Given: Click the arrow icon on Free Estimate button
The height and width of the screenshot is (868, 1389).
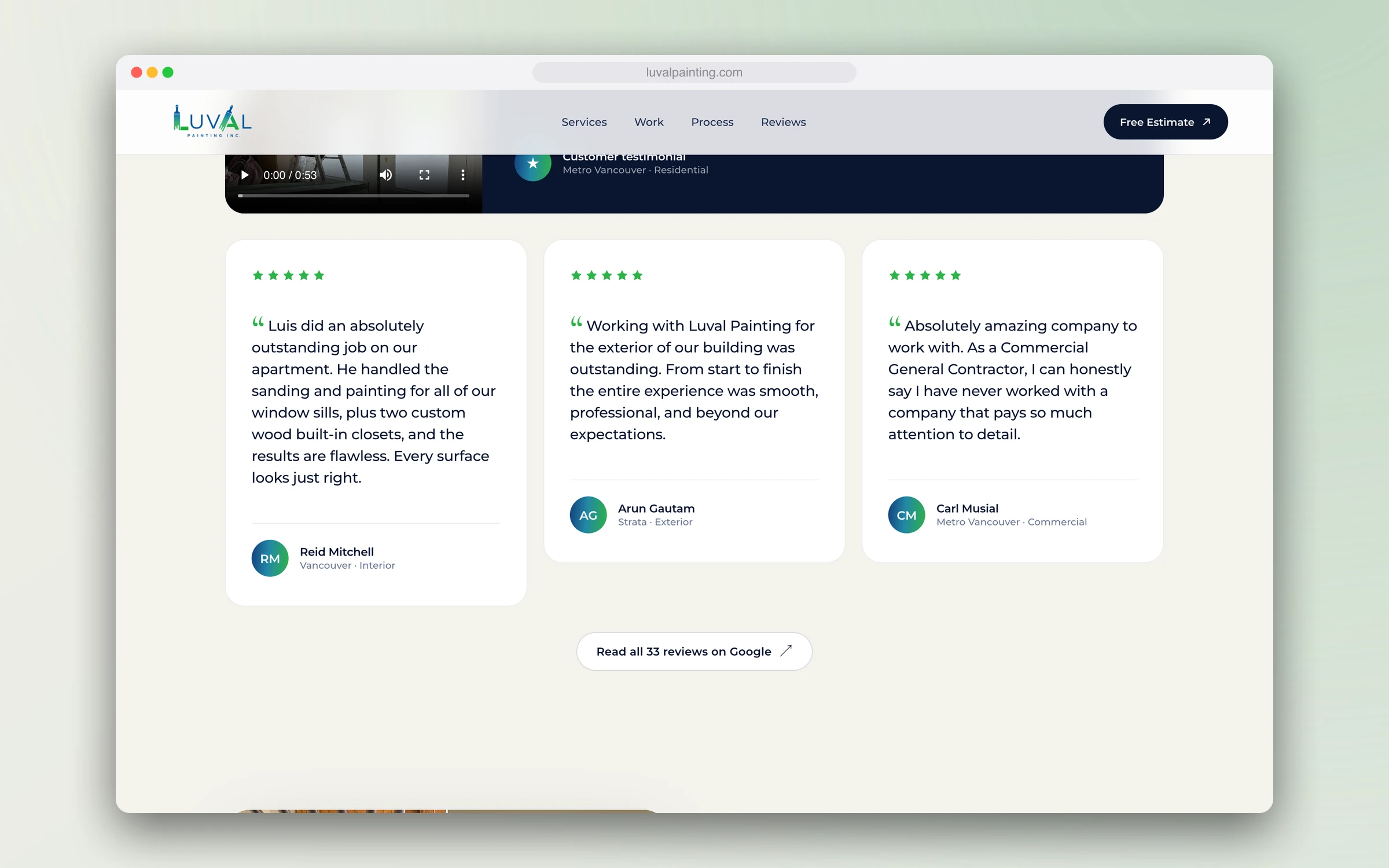Looking at the screenshot, I should [x=1207, y=122].
